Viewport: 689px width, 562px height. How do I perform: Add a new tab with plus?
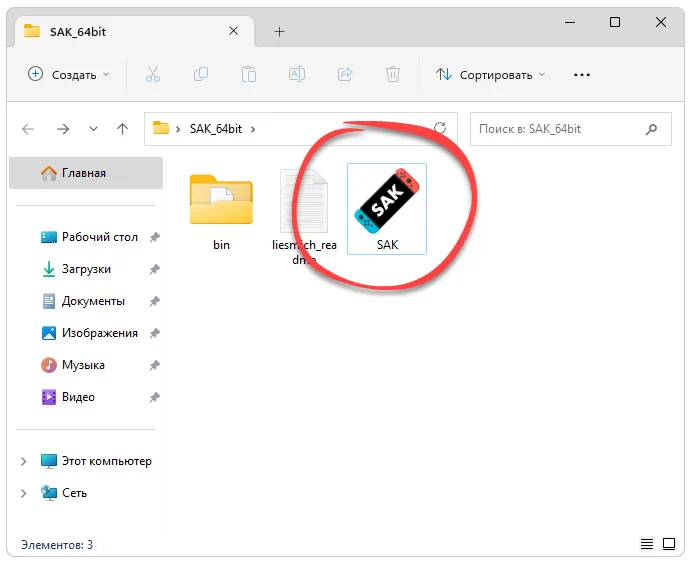point(279,32)
